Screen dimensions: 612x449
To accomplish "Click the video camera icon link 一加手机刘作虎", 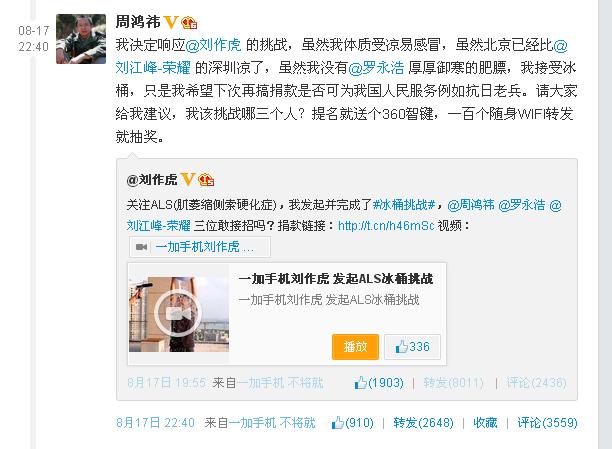I will (x=199, y=247).
